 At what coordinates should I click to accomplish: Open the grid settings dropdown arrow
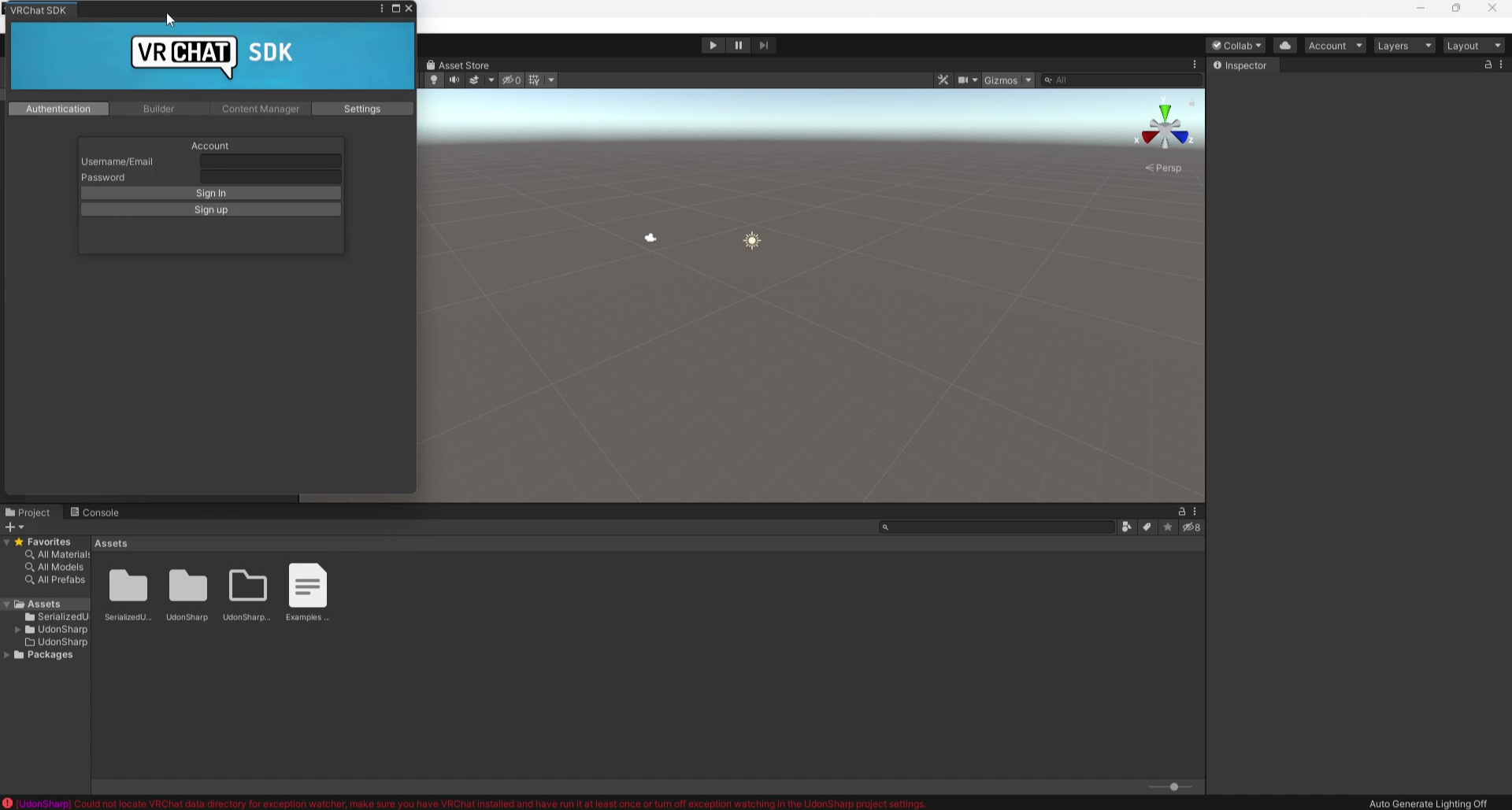551,80
